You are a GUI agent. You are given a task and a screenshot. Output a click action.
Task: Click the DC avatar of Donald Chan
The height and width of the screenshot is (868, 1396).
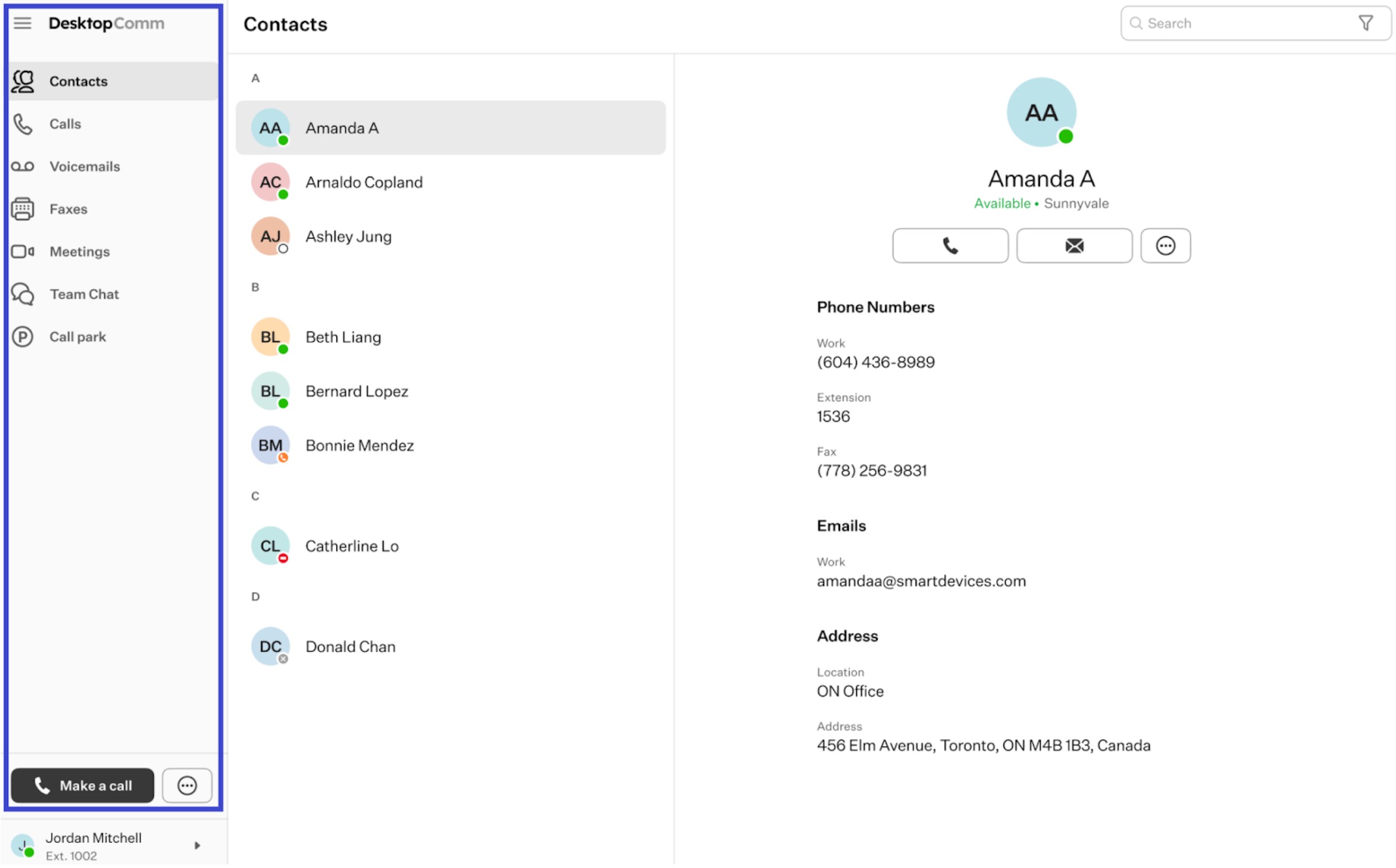pyautogui.click(x=270, y=647)
